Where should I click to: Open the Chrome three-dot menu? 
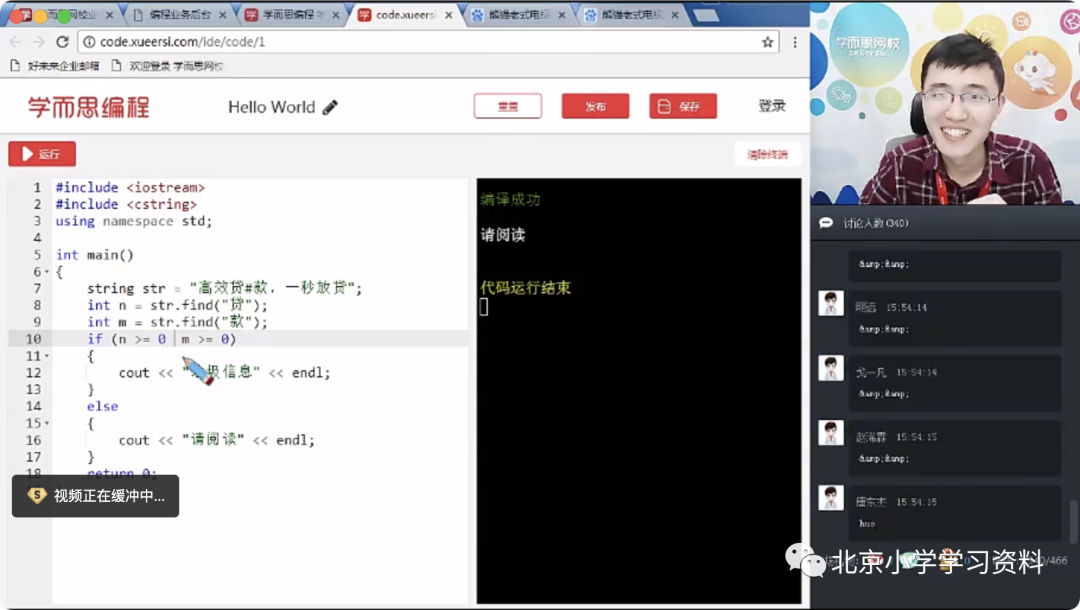[795, 42]
